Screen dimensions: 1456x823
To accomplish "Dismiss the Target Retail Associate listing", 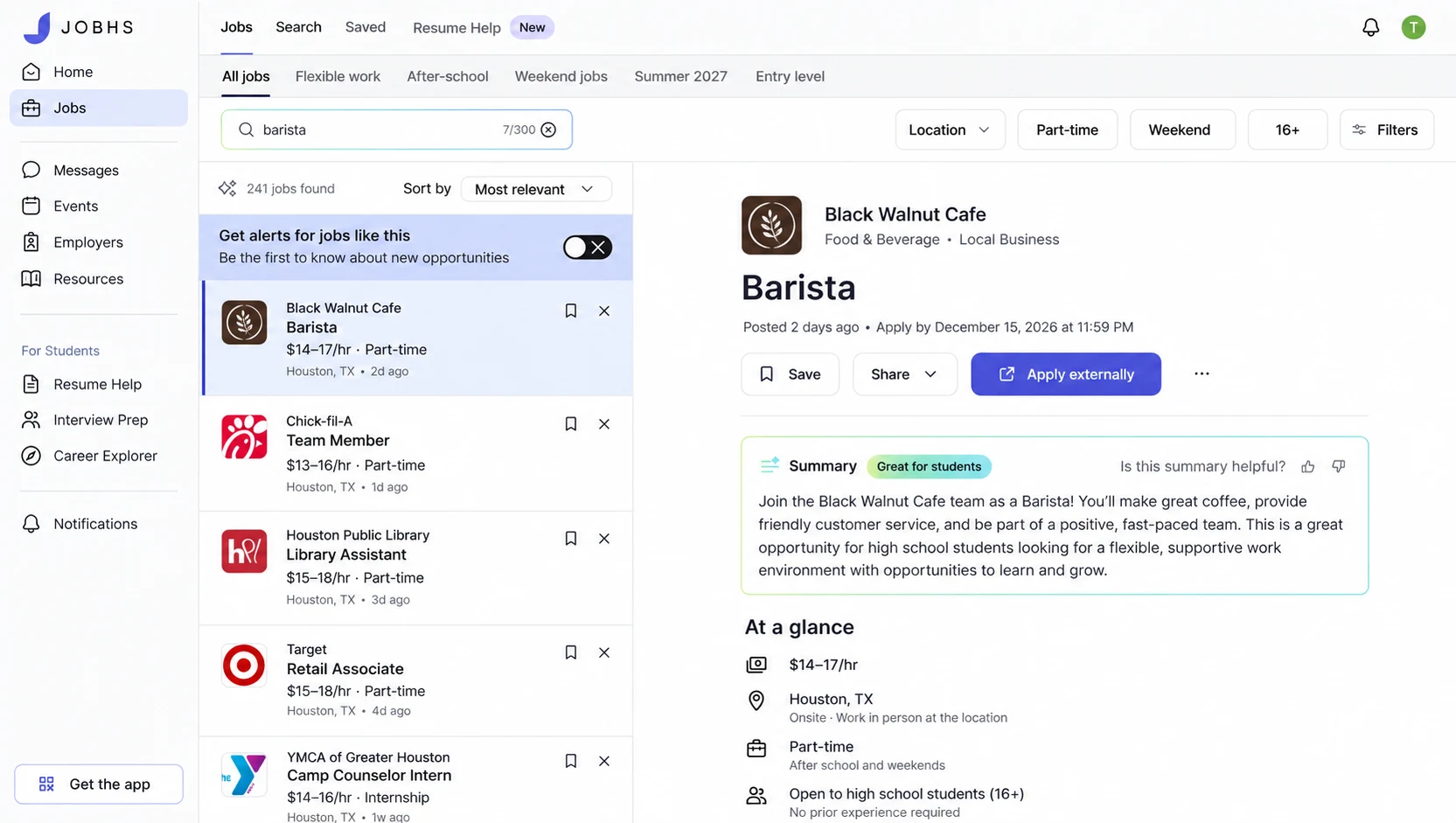I will click(604, 652).
